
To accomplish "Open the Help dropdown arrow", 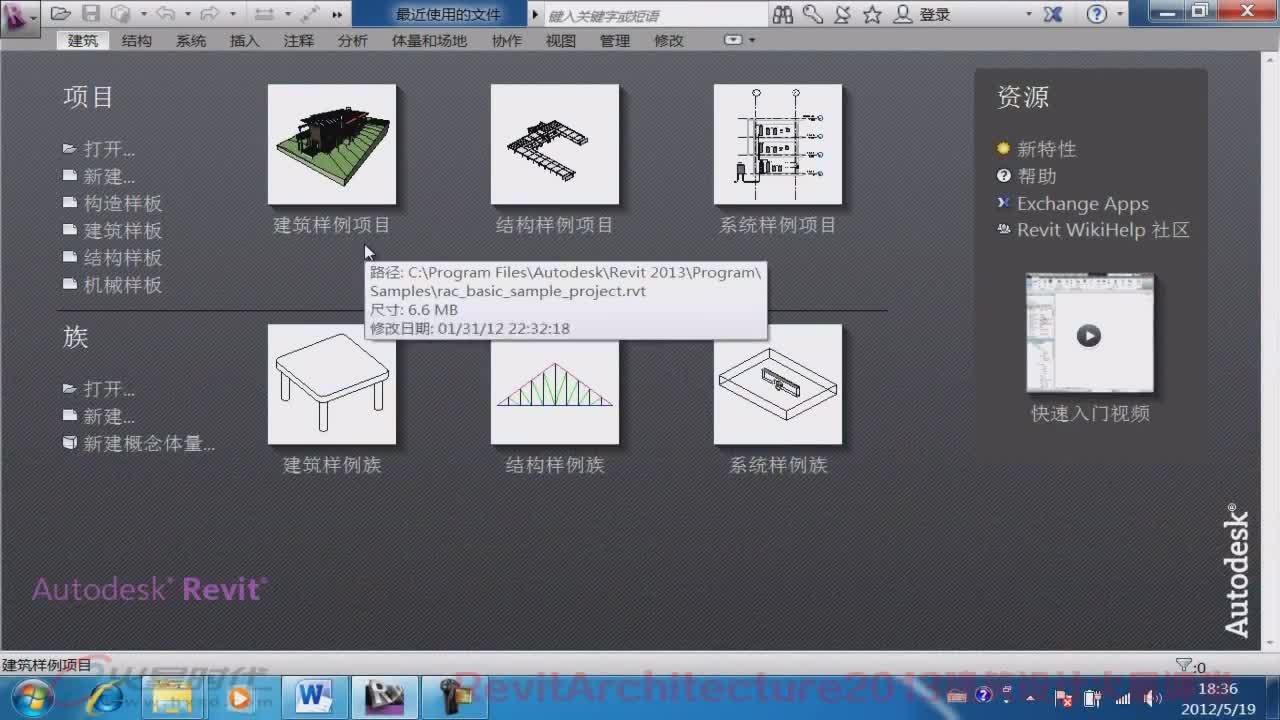I will pyautogui.click(x=1119, y=14).
